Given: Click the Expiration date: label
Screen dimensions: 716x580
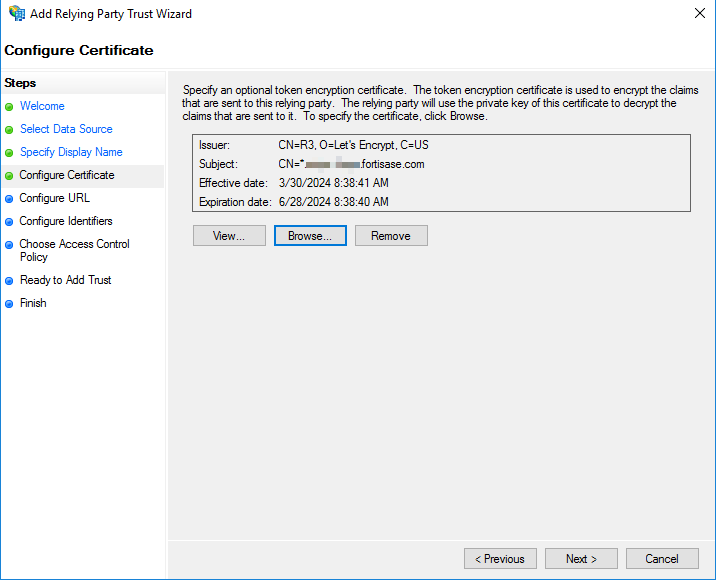Looking at the screenshot, I should click(x=236, y=202).
